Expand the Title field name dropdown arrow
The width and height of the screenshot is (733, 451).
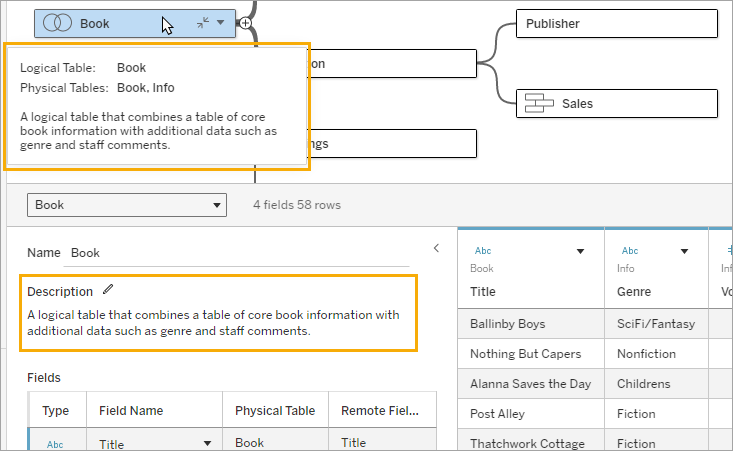point(208,444)
